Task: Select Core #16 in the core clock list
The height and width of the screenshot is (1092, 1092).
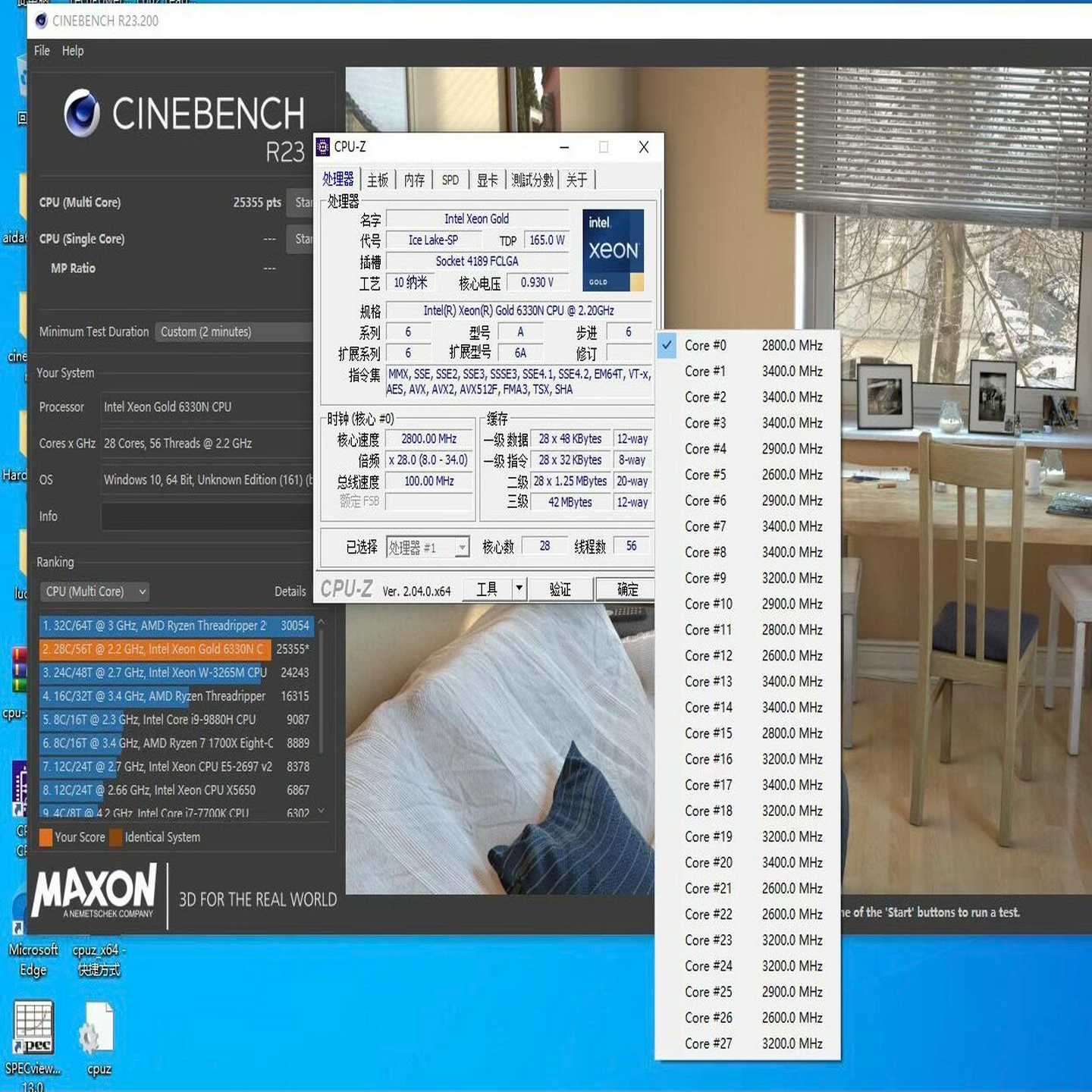Action: pyautogui.click(x=748, y=759)
